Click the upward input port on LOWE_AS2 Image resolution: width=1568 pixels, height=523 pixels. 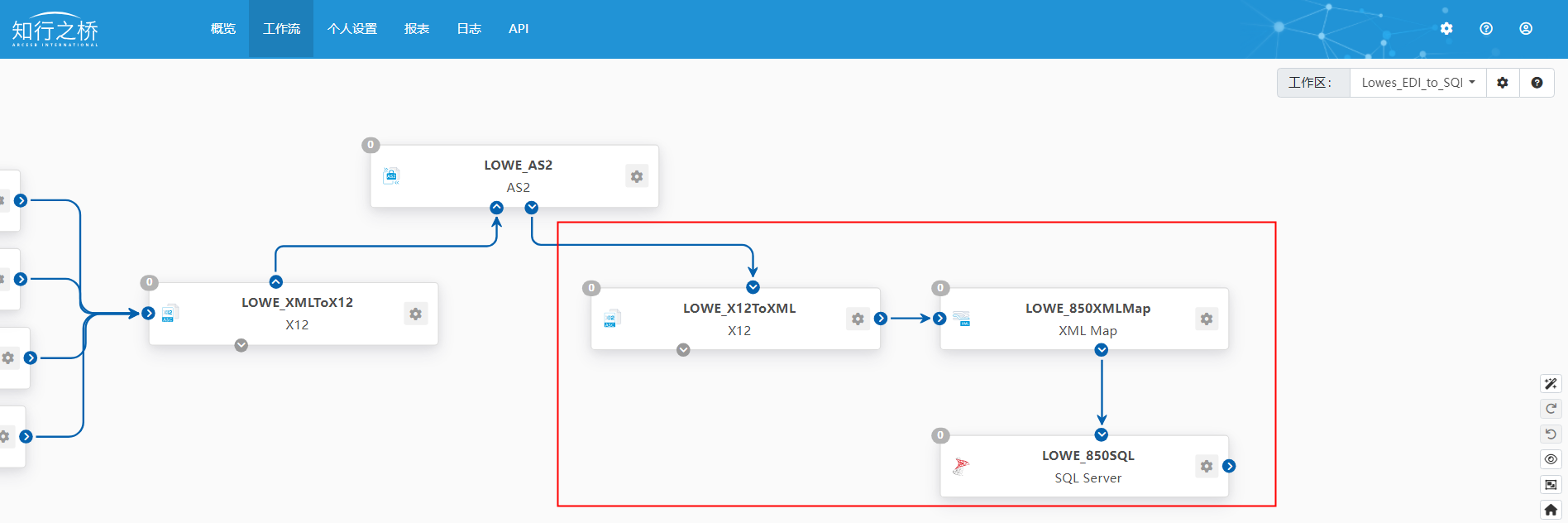496,208
